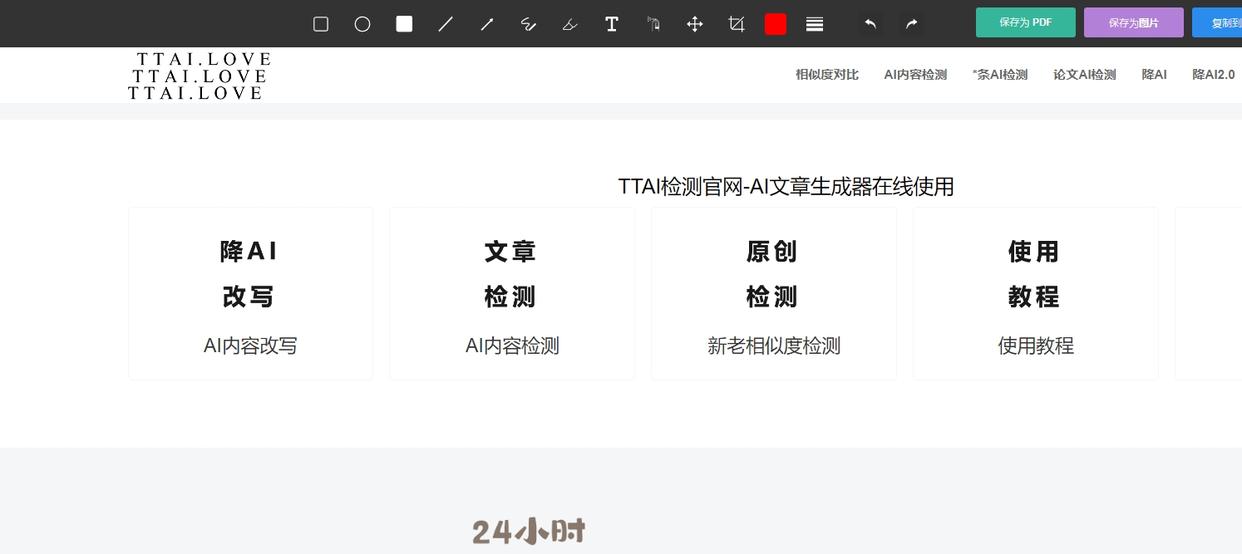Open the 降AI2.0 nav item
This screenshot has height=554, width=1242.
(1213, 75)
